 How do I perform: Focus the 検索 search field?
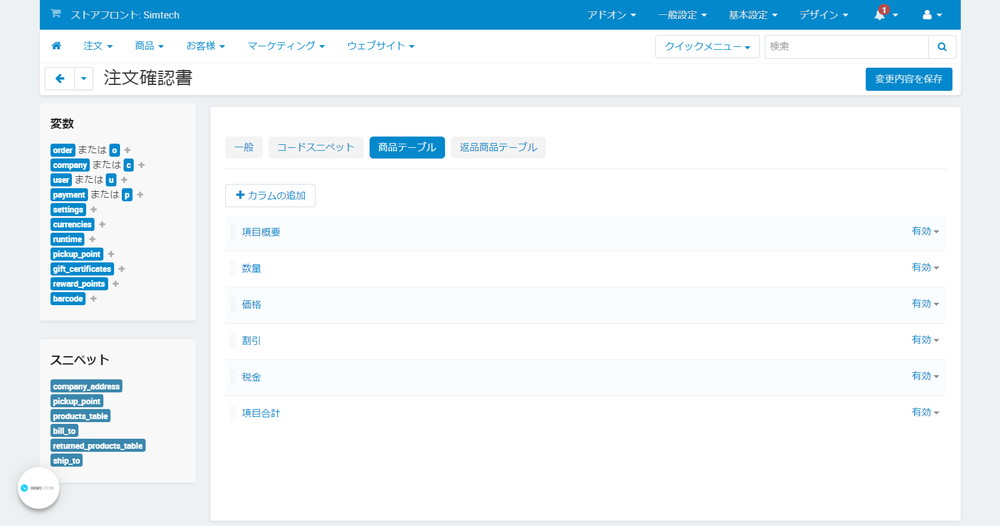[846, 47]
